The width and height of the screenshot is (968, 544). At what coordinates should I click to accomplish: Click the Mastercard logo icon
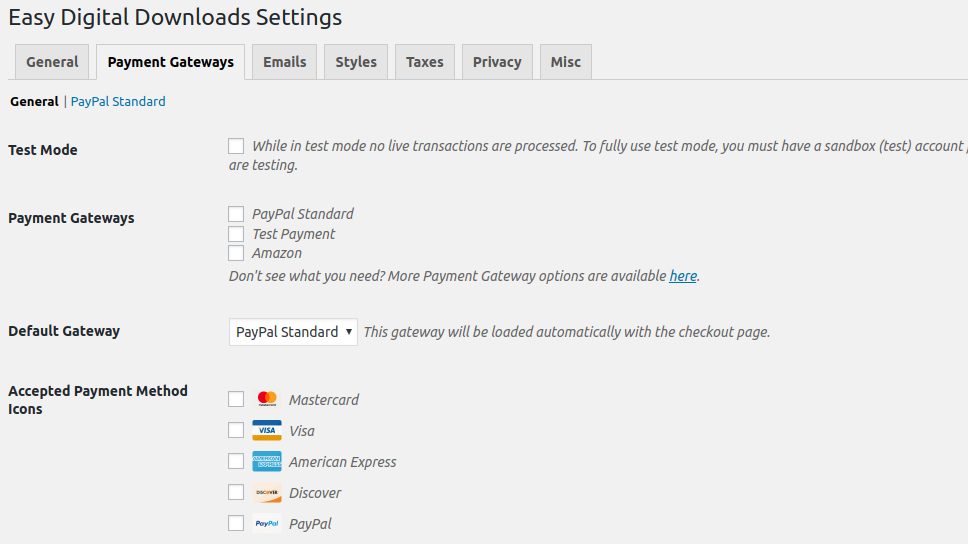pos(267,399)
